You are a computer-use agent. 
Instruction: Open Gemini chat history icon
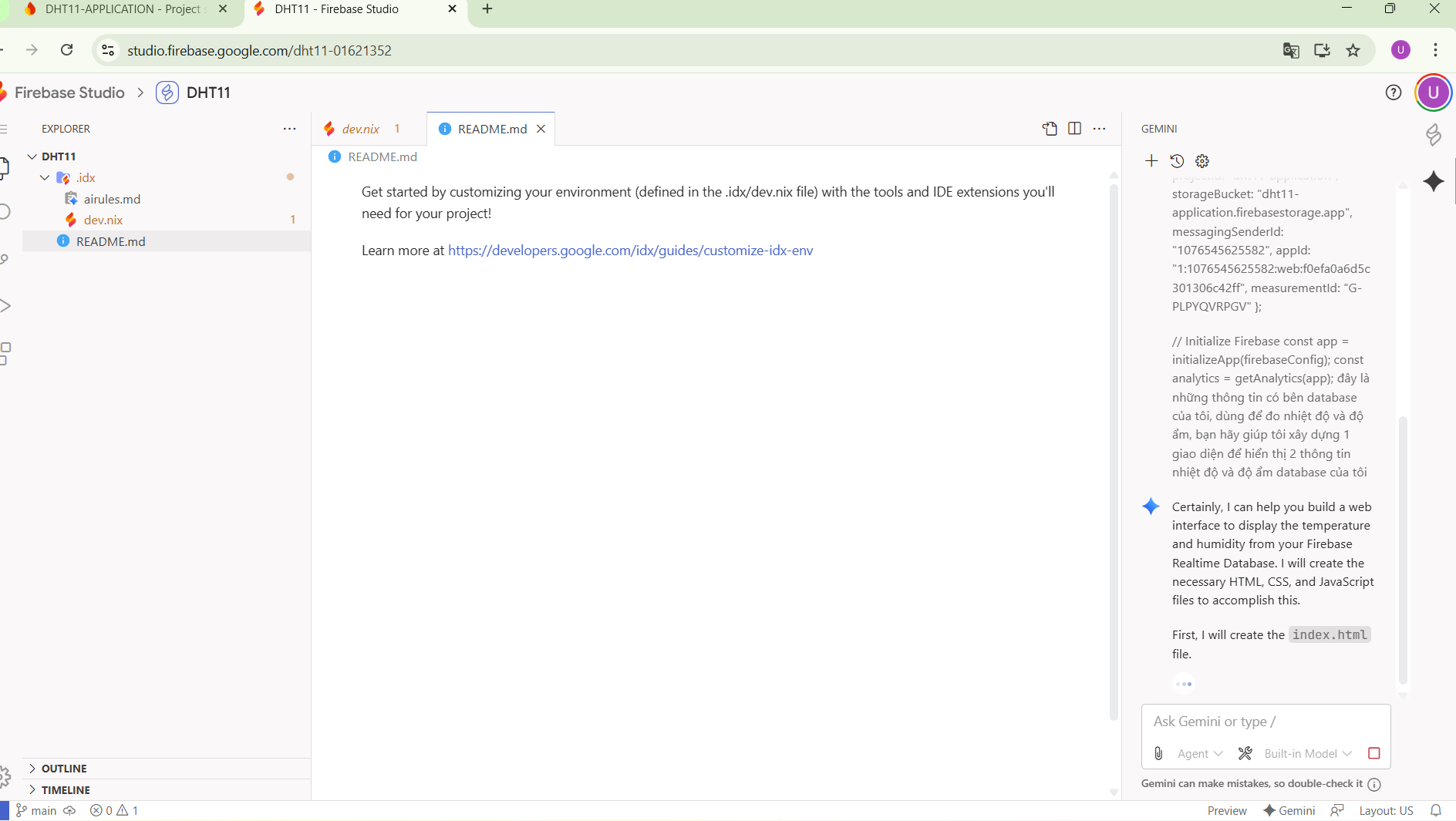pos(1177,160)
